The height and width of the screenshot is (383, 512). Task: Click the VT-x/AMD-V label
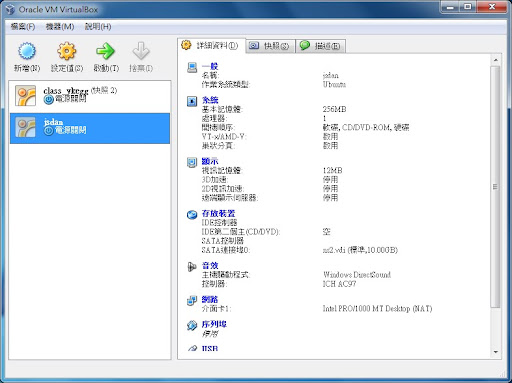(x=224, y=137)
